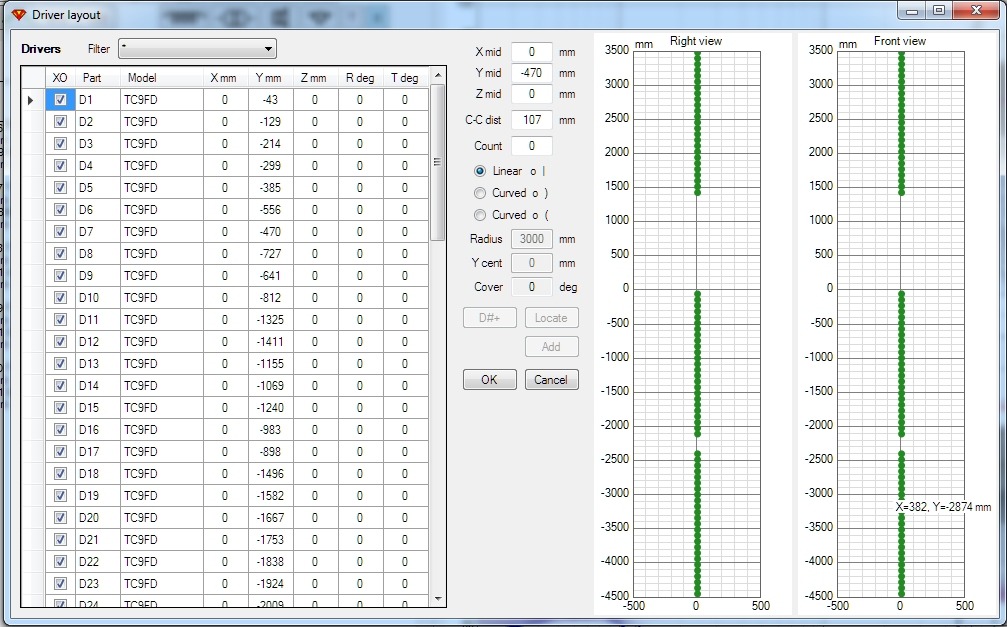Viewport: 1007px width, 627px height.
Task: Click the X mid input field
Action: point(532,52)
